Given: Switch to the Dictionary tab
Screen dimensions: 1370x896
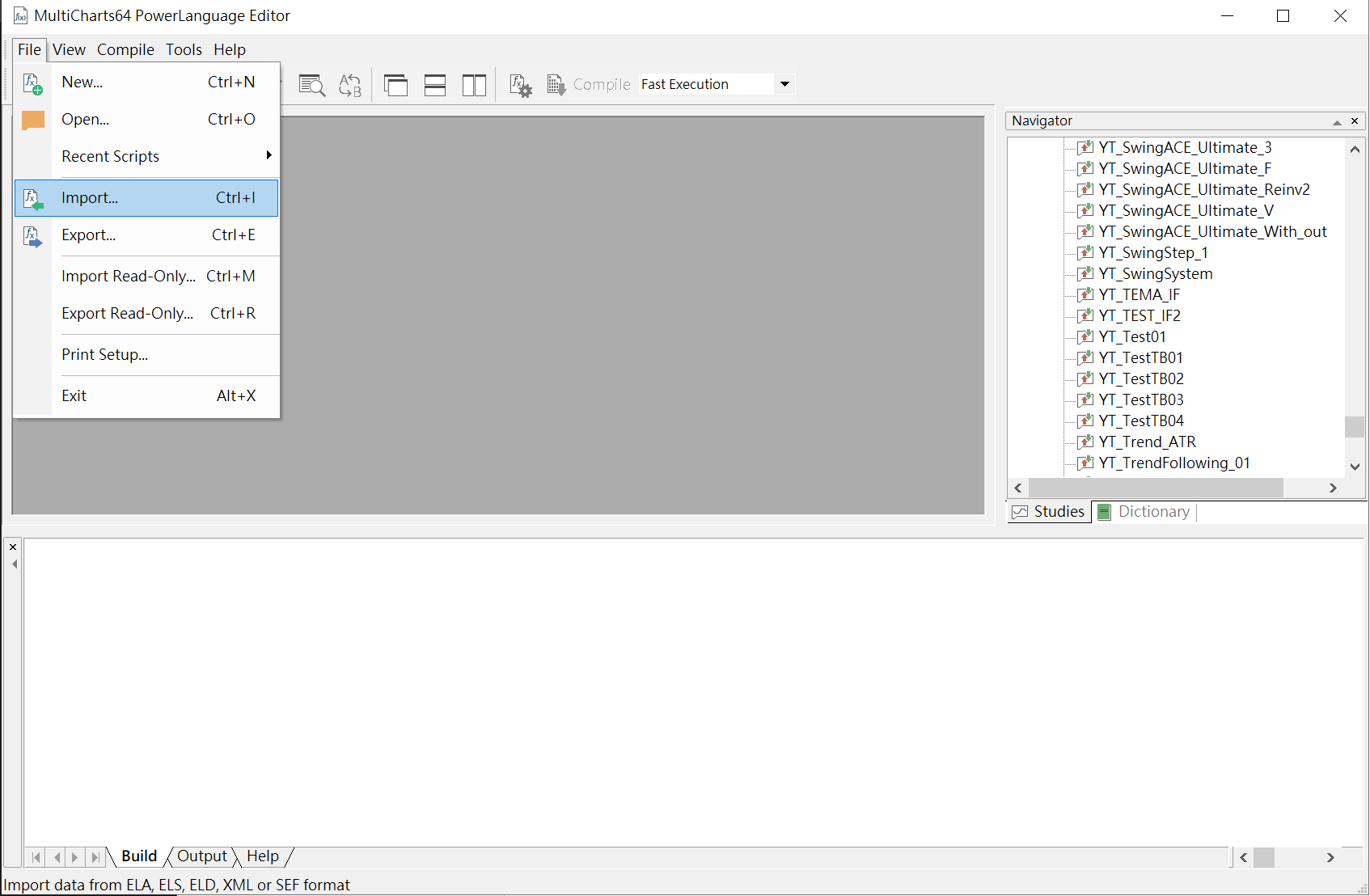Looking at the screenshot, I should pyautogui.click(x=1152, y=512).
